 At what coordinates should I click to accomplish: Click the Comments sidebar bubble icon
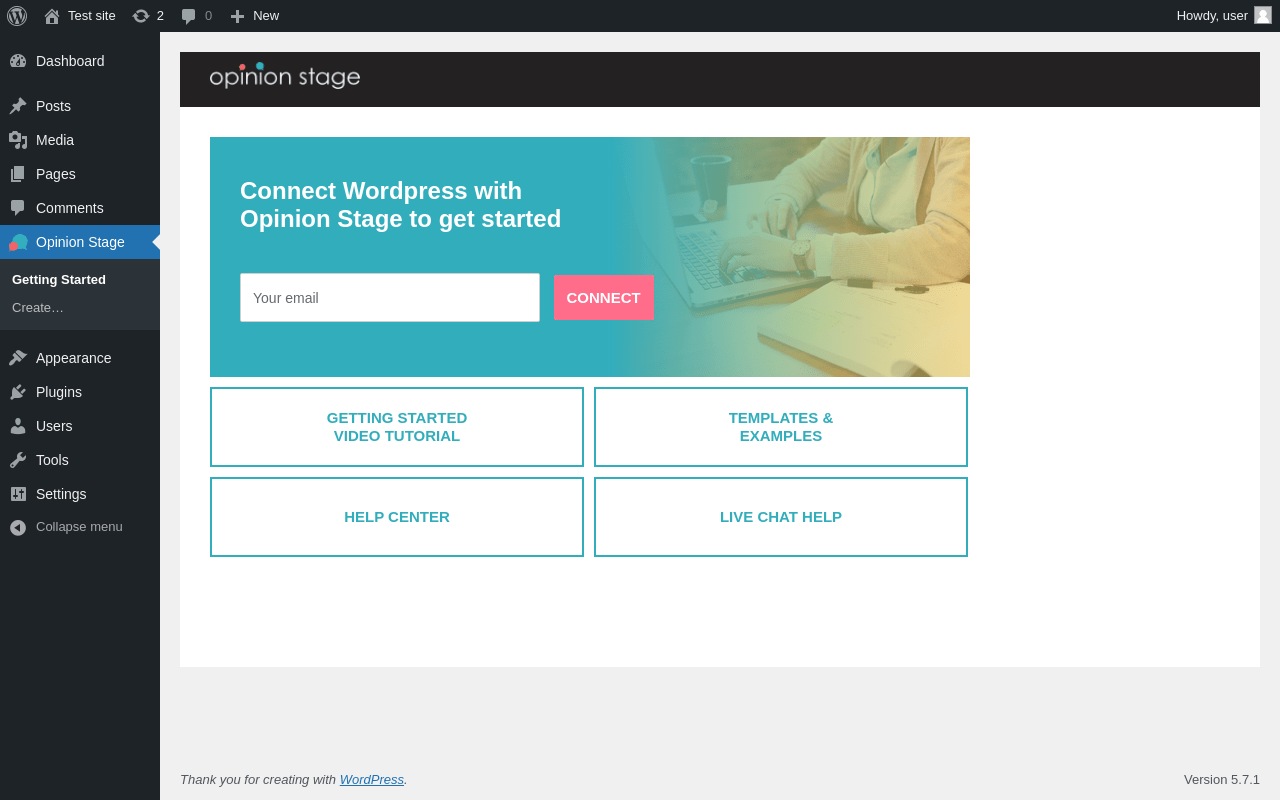(x=18, y=208)
